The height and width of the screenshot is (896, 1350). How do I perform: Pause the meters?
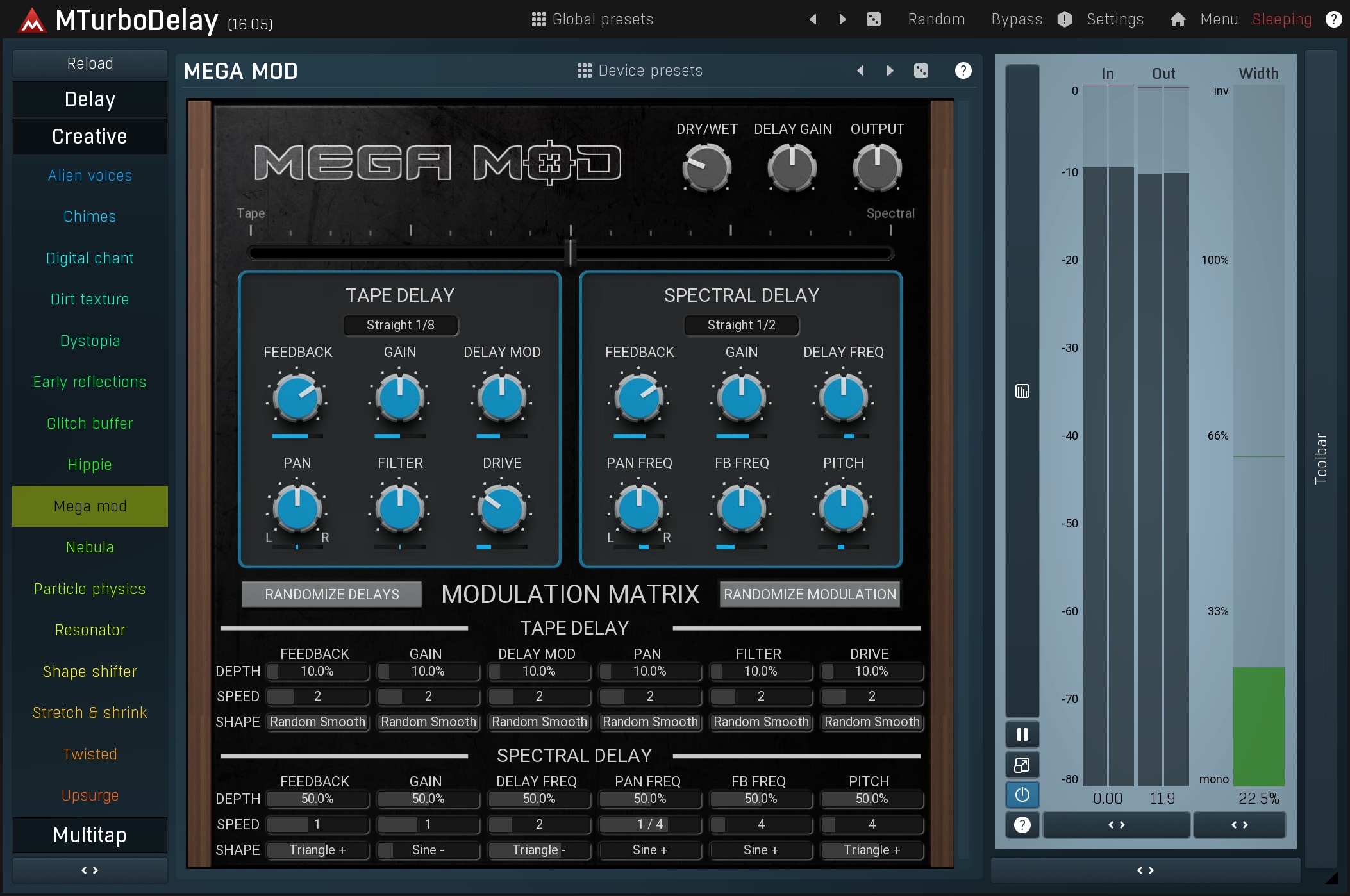(x=1022, y=734)
